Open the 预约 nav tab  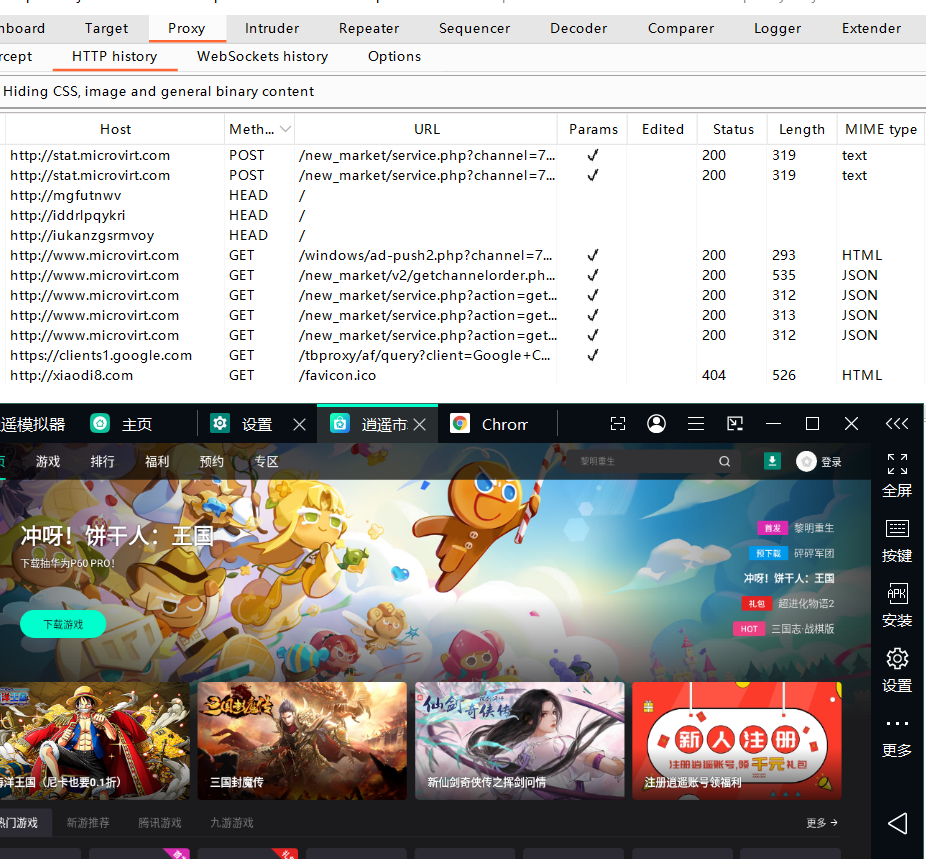(x=211, y=461)
